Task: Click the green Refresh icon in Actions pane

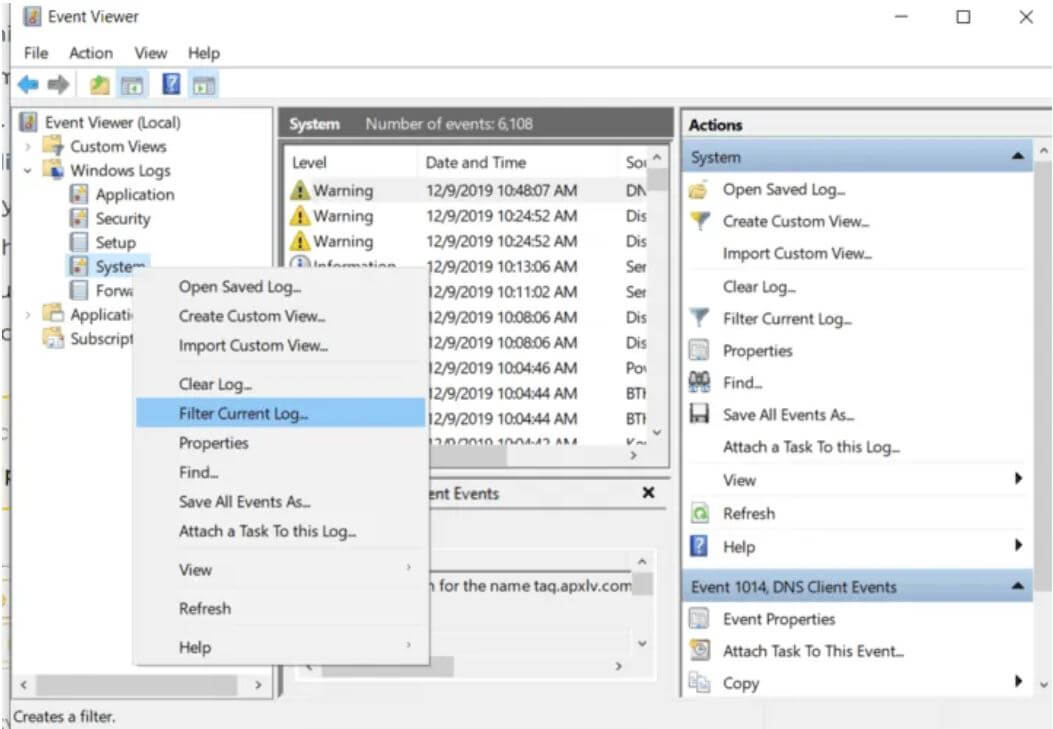Action: pyautogui.click(x=700, y=513)
